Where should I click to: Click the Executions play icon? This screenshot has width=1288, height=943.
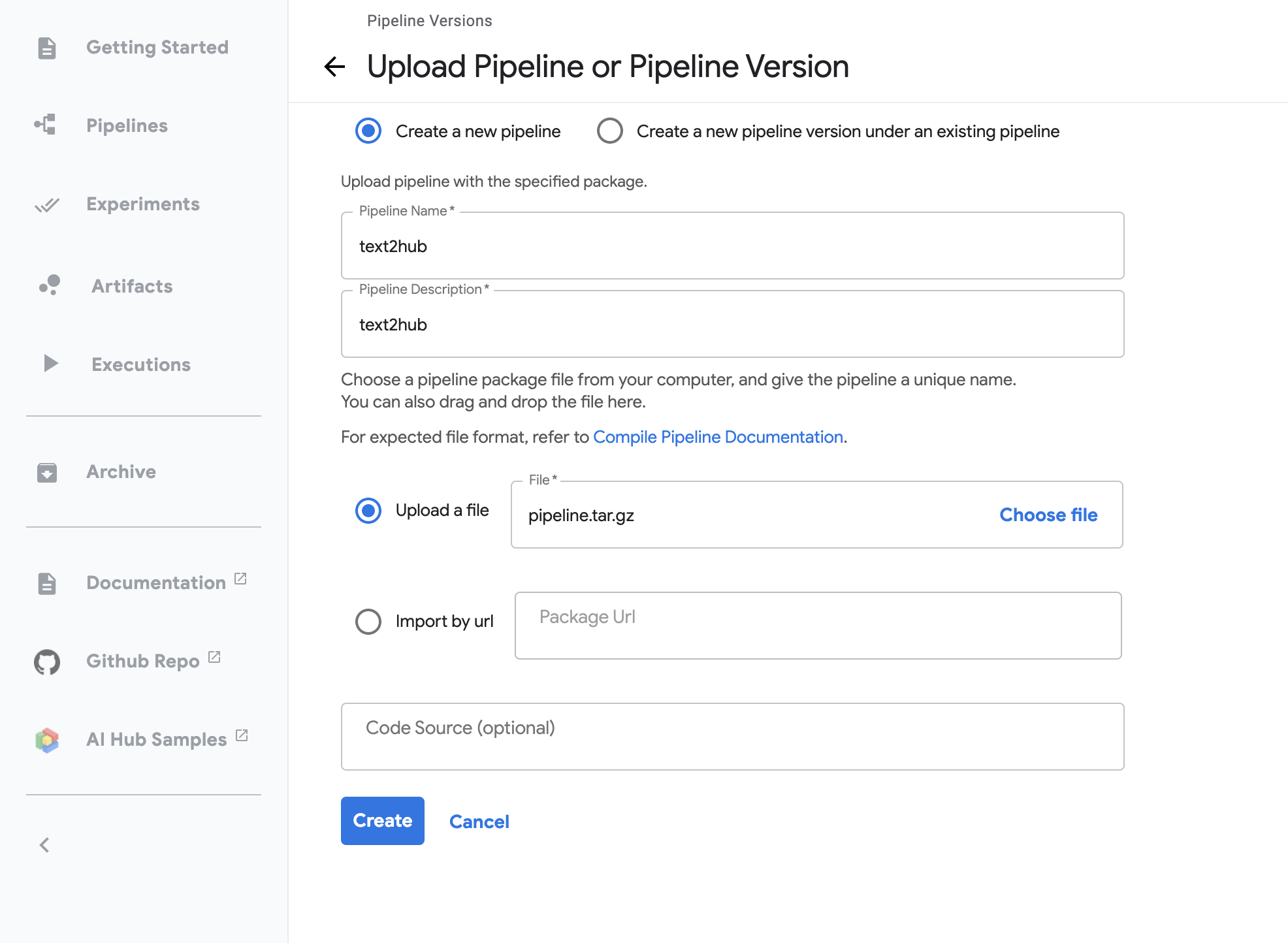tap(50, 364)
